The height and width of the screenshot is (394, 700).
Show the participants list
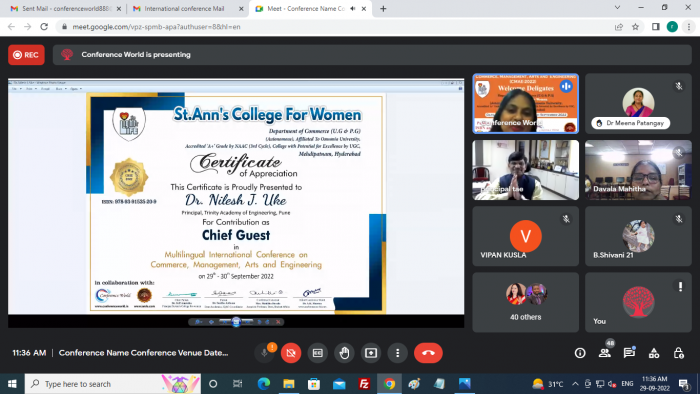coord(605,353)
